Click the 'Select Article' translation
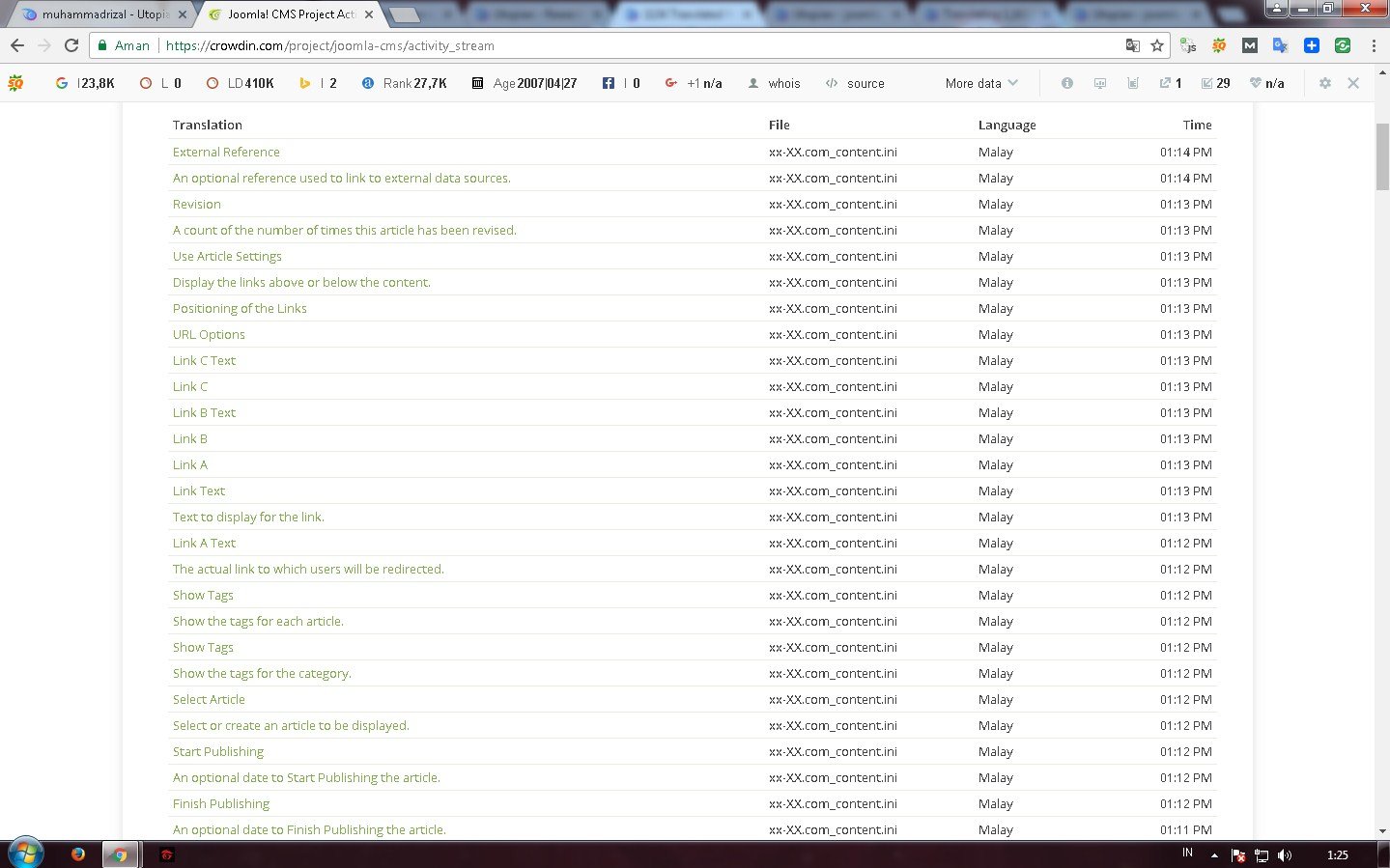The image size is (1390, 868). pyautogui.click(x=209, y=699)
